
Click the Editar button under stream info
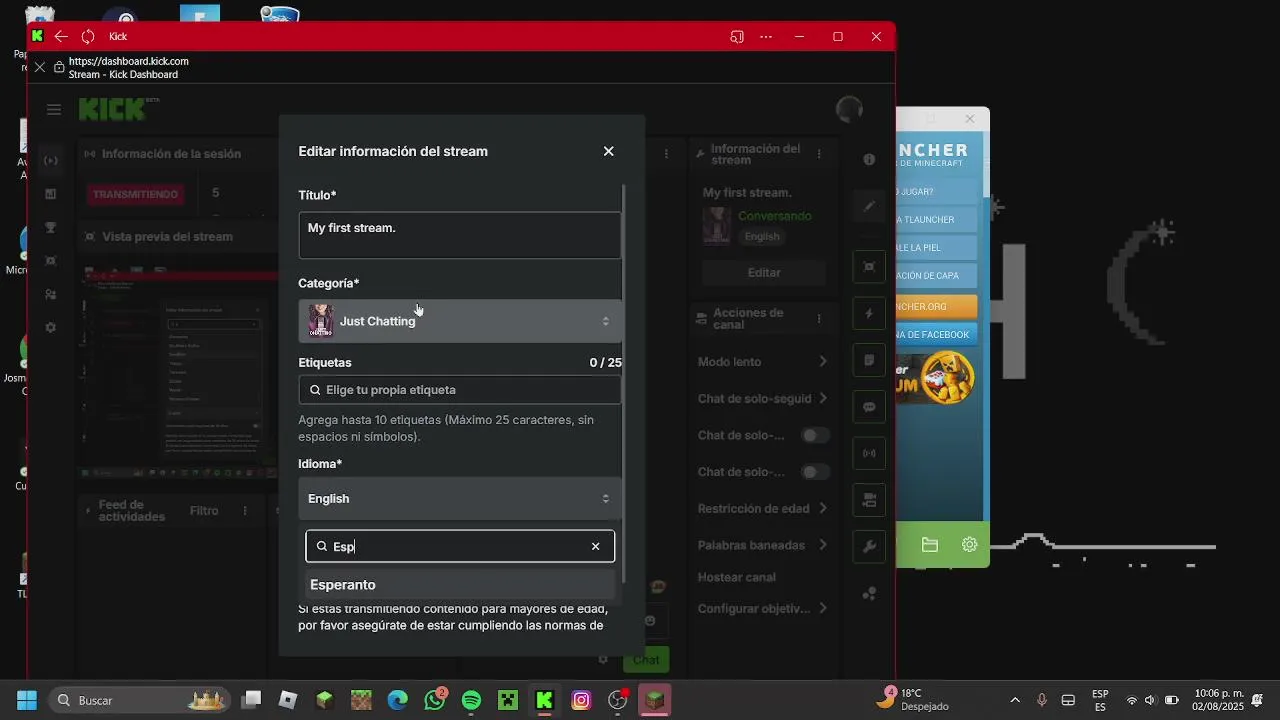pos(764,272)
